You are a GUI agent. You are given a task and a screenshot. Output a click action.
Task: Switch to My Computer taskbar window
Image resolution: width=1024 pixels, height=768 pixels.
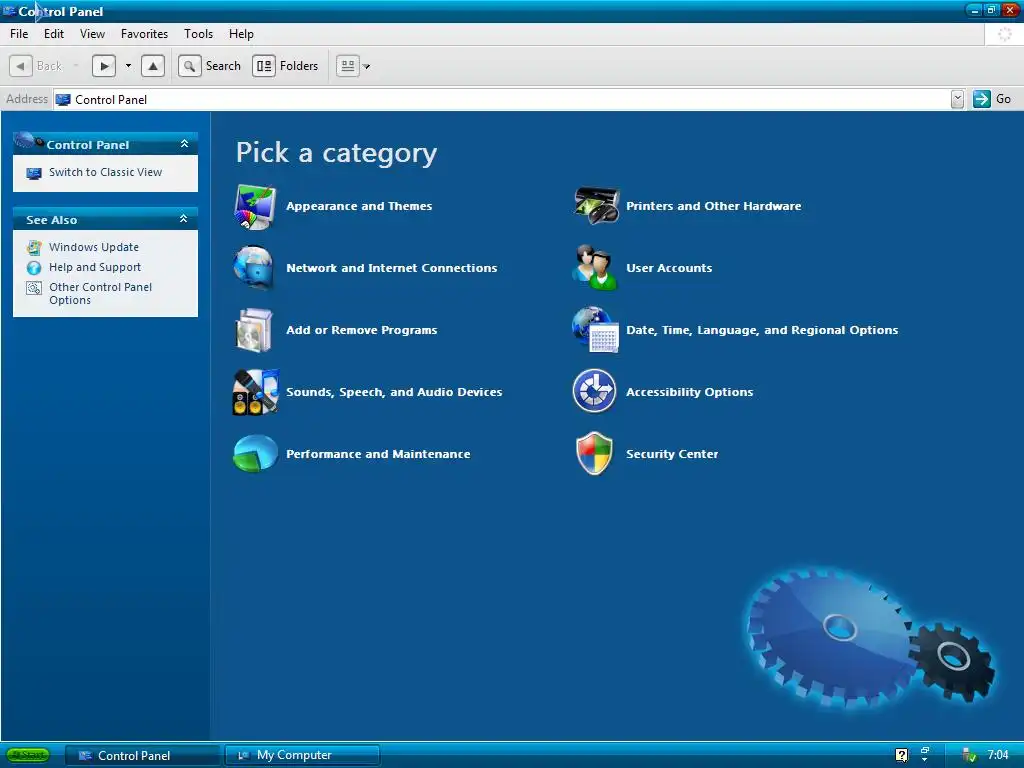pos(302,756)
